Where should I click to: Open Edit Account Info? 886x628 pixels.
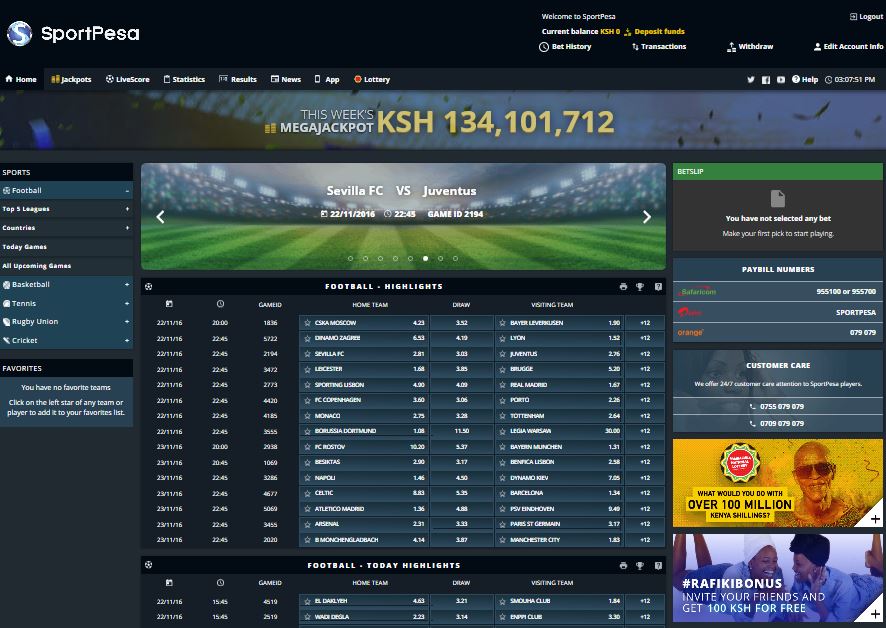[848, 47]
